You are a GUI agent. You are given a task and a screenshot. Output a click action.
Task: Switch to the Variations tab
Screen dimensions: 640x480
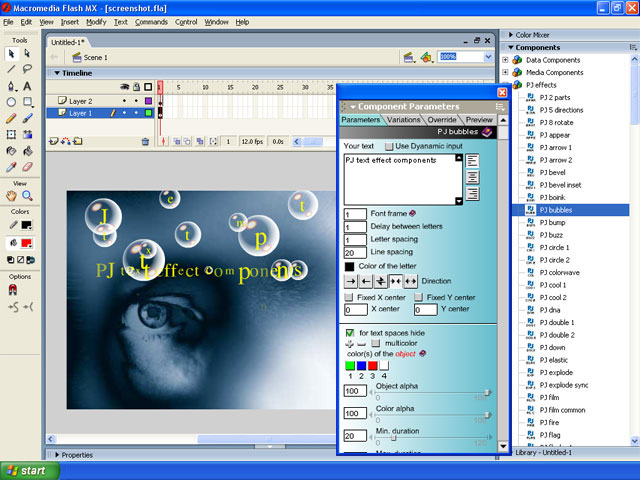[403, 120]
